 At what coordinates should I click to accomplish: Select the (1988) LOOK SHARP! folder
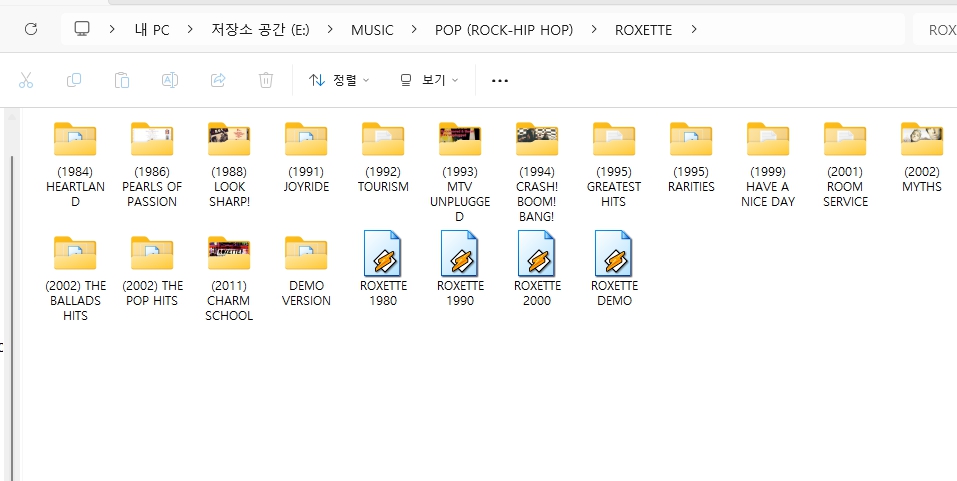(229, 164)
